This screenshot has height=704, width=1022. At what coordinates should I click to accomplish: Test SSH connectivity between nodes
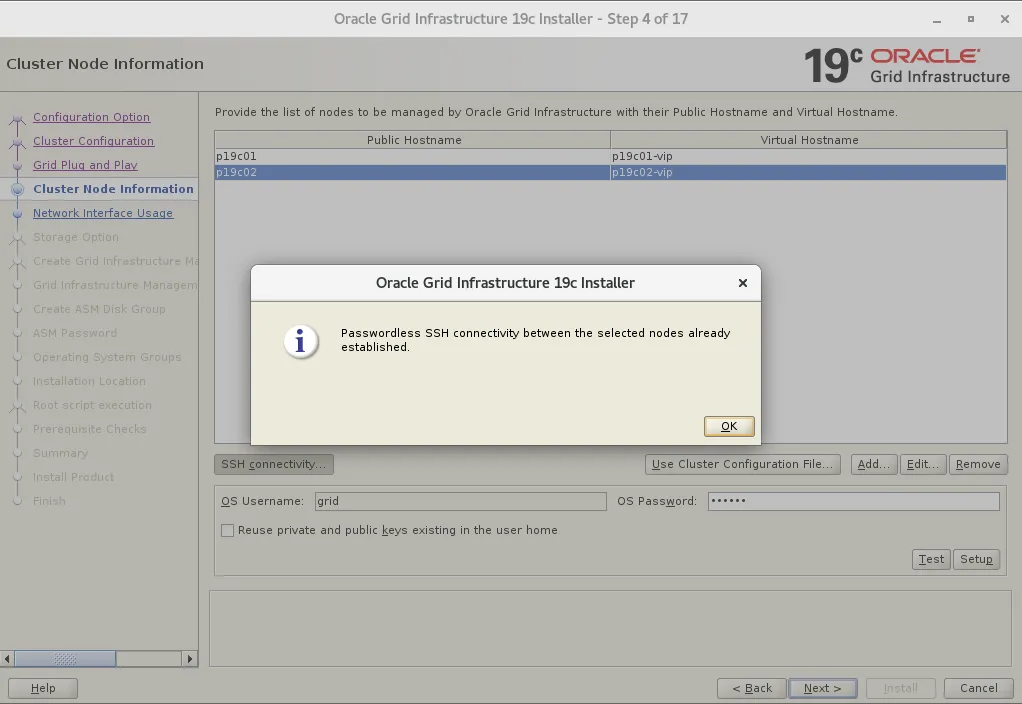pos(930,559)
